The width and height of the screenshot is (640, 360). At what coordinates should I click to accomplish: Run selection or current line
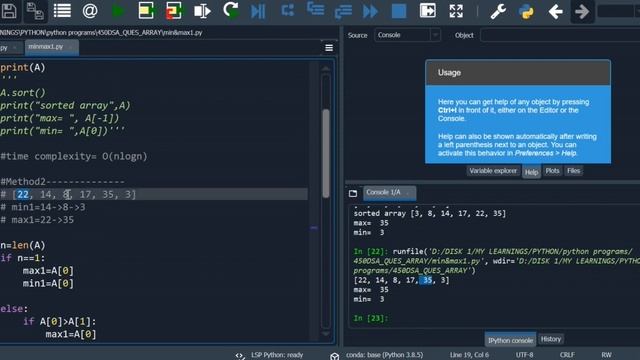click(202, 11)
